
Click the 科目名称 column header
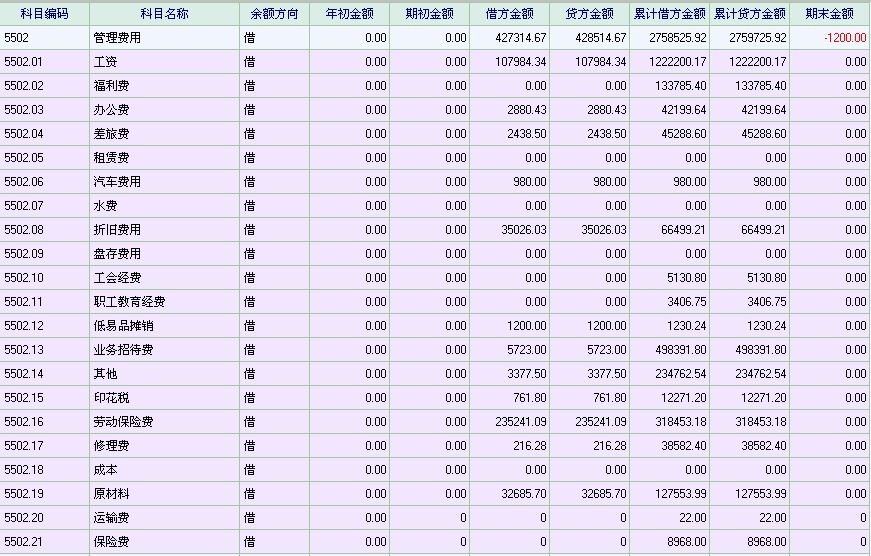pos(164,14)
